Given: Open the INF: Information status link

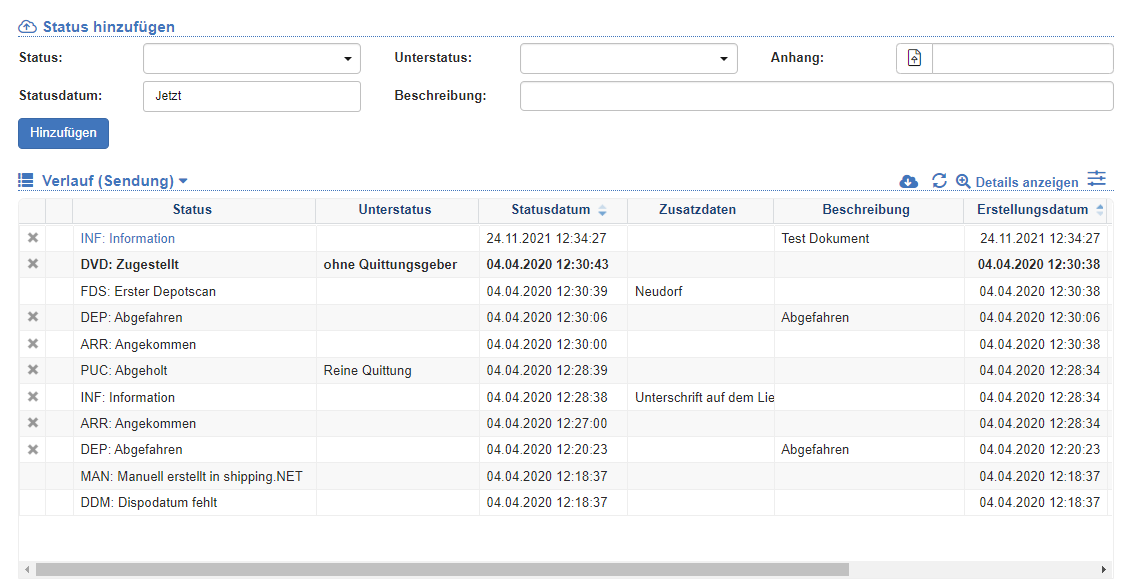Looking at the screenshot, I should pos(127,238).
